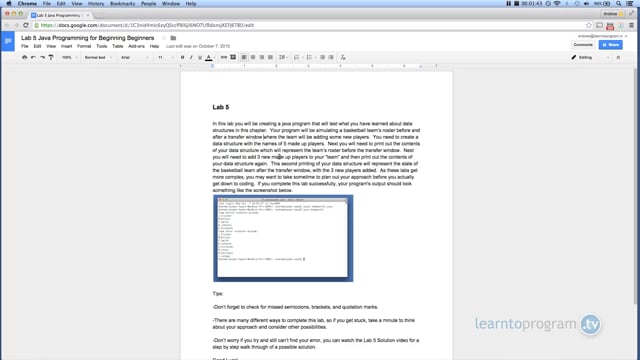This screenshot has width=640, height=360.
Task: Set right text alignment
Action: pos(262,58)
